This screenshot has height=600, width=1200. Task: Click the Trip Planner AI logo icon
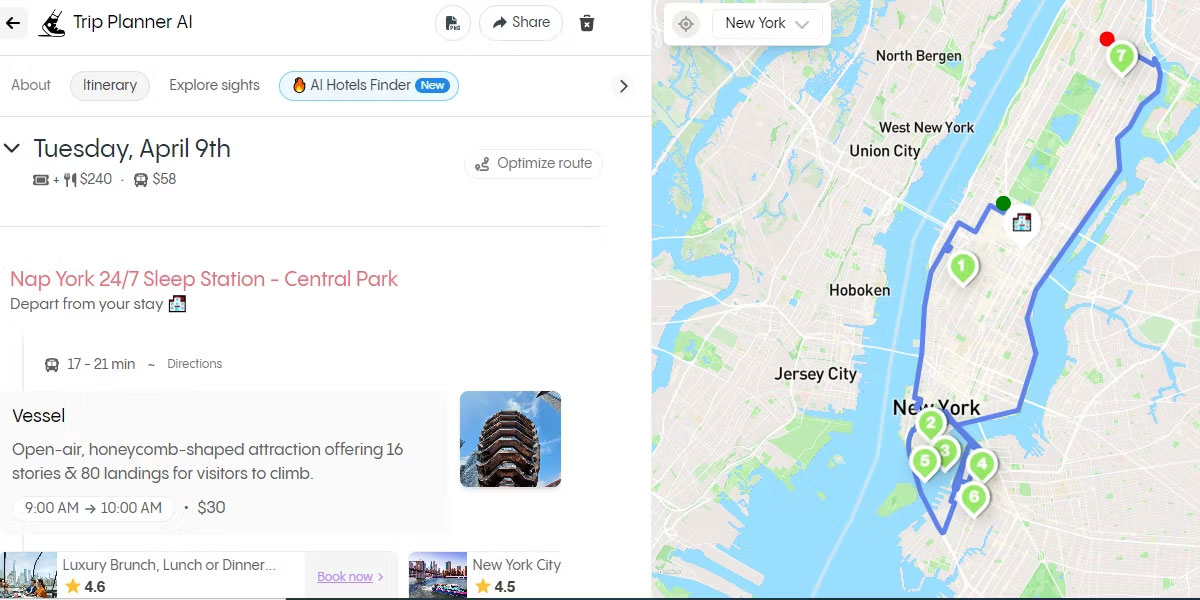tap(52, 23)
